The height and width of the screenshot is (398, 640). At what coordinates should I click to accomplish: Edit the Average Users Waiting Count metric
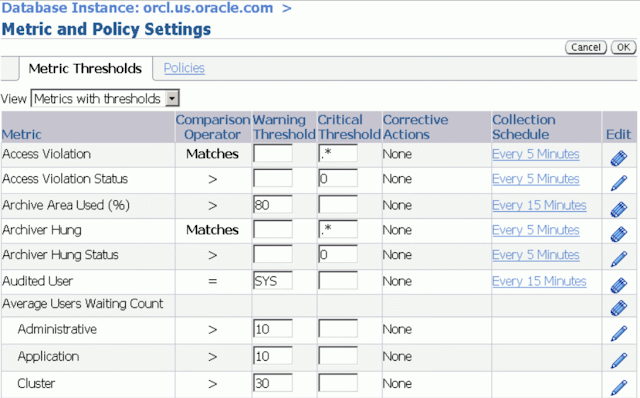pyautogui.click(x=619, y=308)
